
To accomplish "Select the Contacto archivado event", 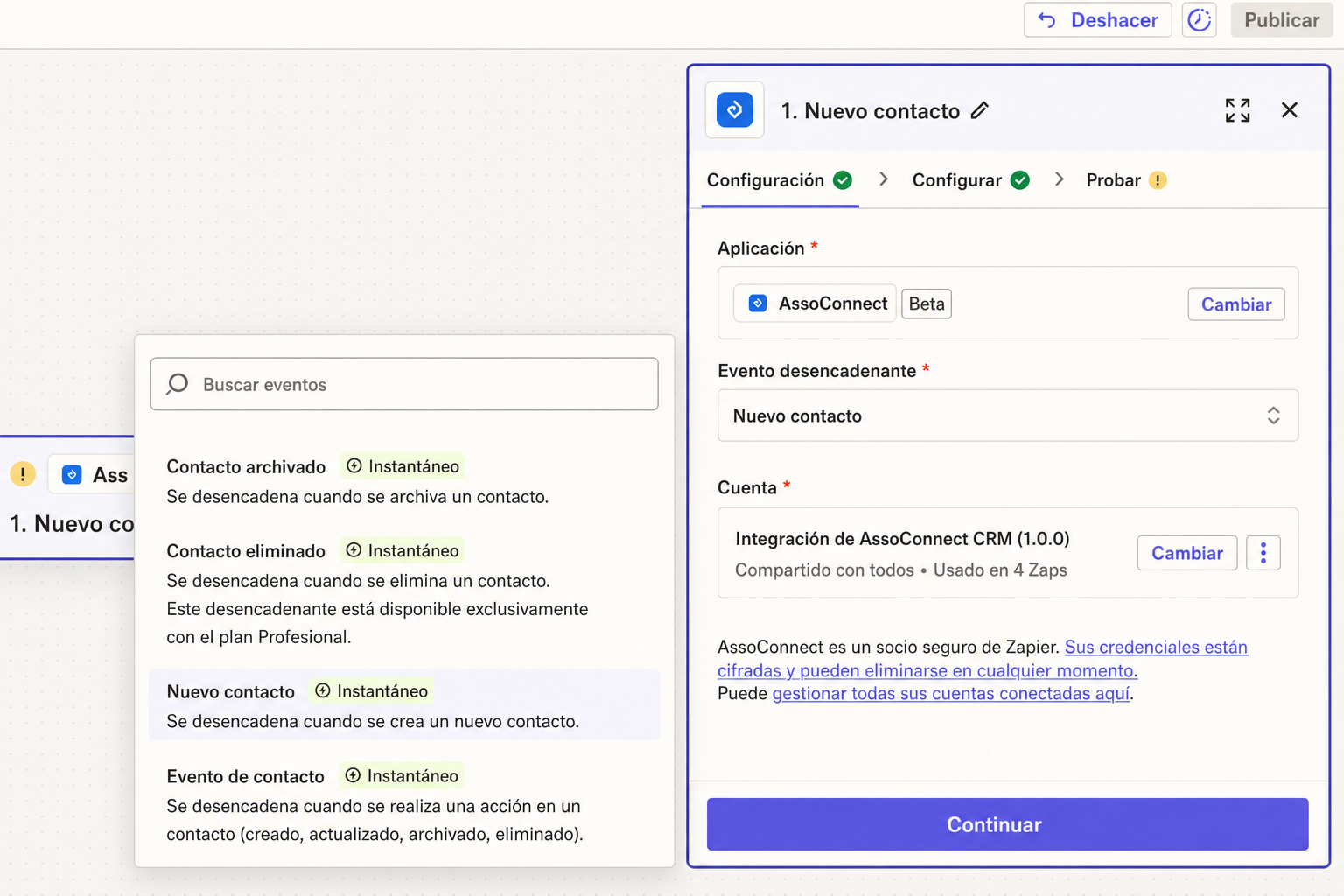I will point(404,481).
